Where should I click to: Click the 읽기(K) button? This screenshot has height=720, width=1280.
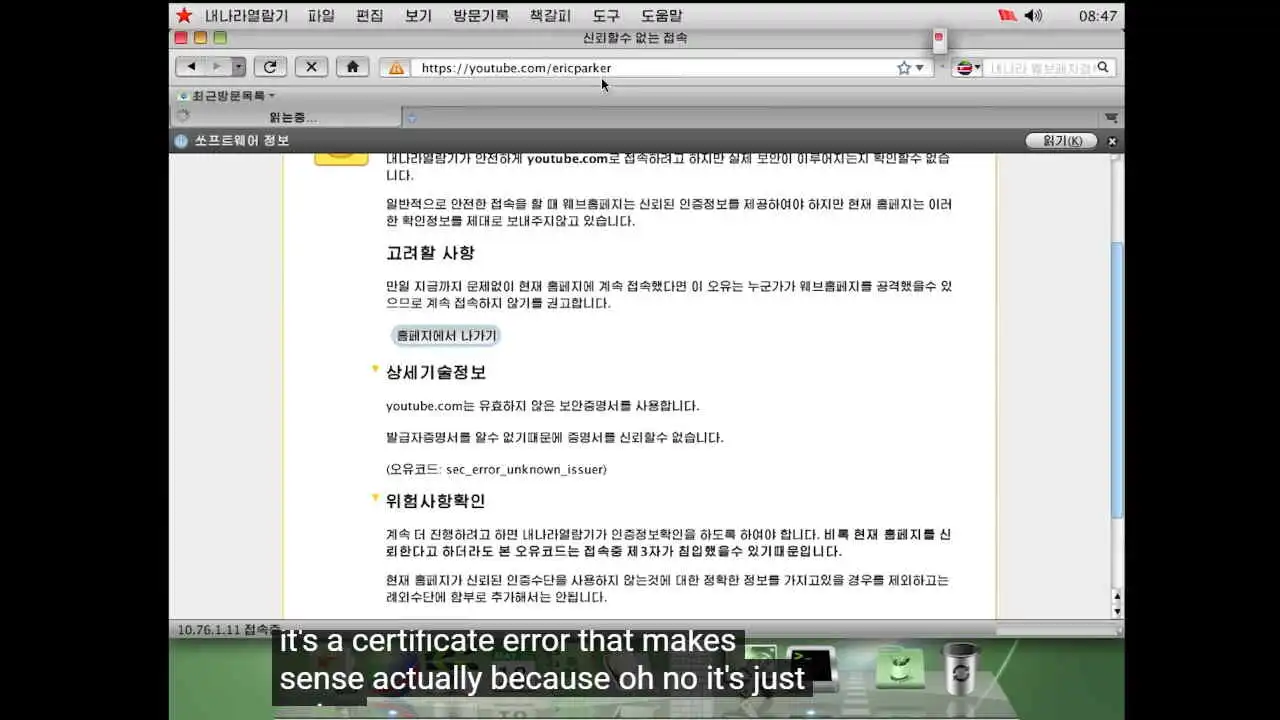coord(1062,141)
